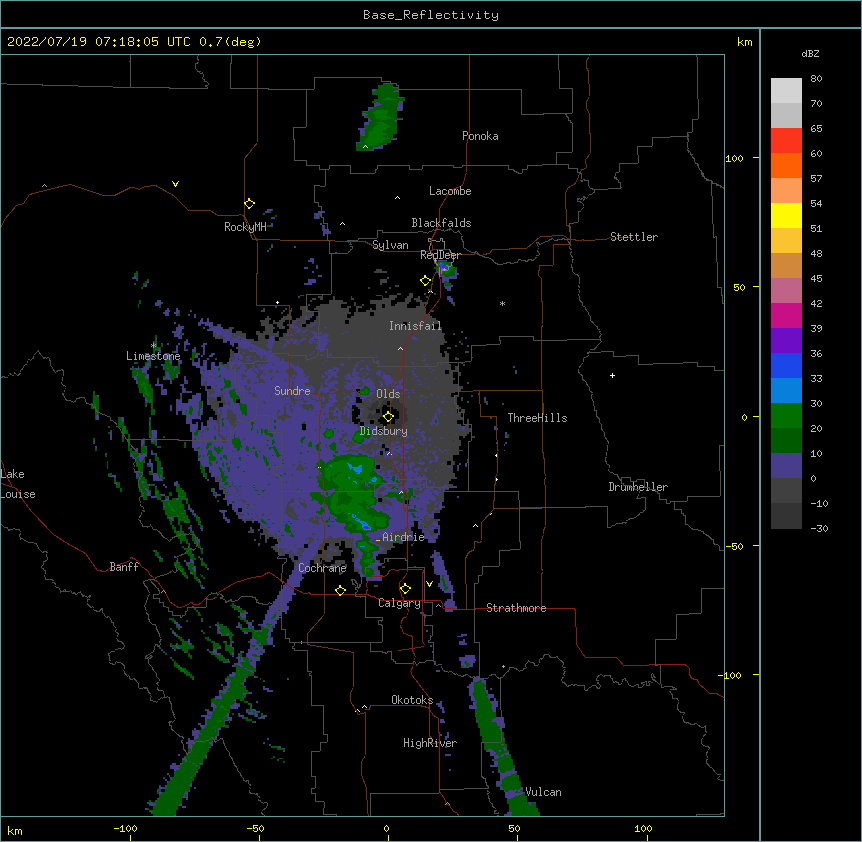This screenshot has width=862, height=842.
Task: Click the yellow v marker east of Calgary diamond
Action: click(429, 584)
